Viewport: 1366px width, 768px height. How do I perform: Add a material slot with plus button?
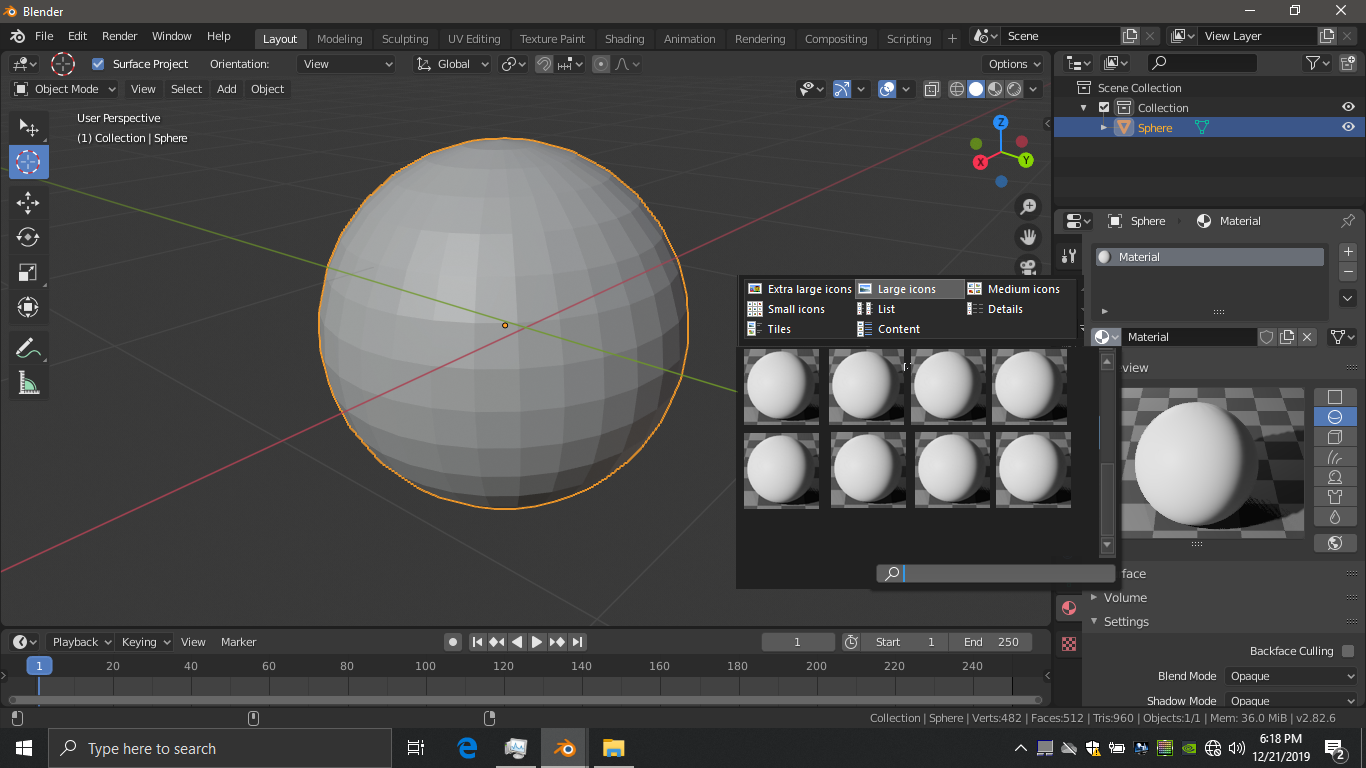(1348, 252)
